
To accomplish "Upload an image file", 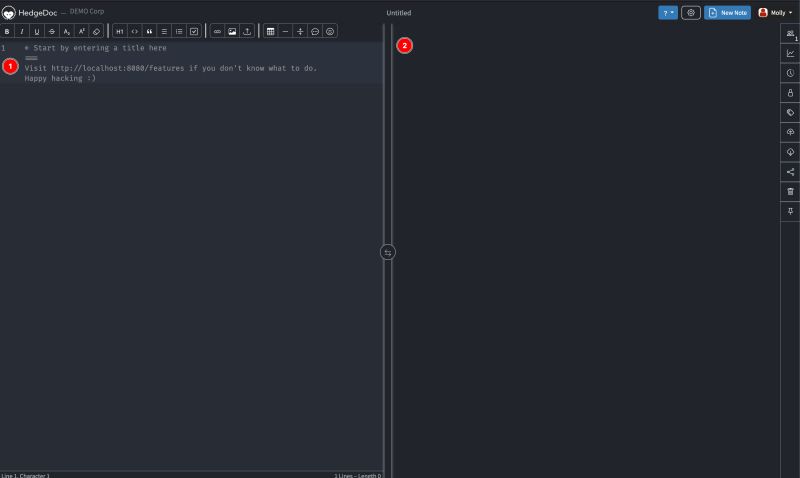I will coord(247,32).
